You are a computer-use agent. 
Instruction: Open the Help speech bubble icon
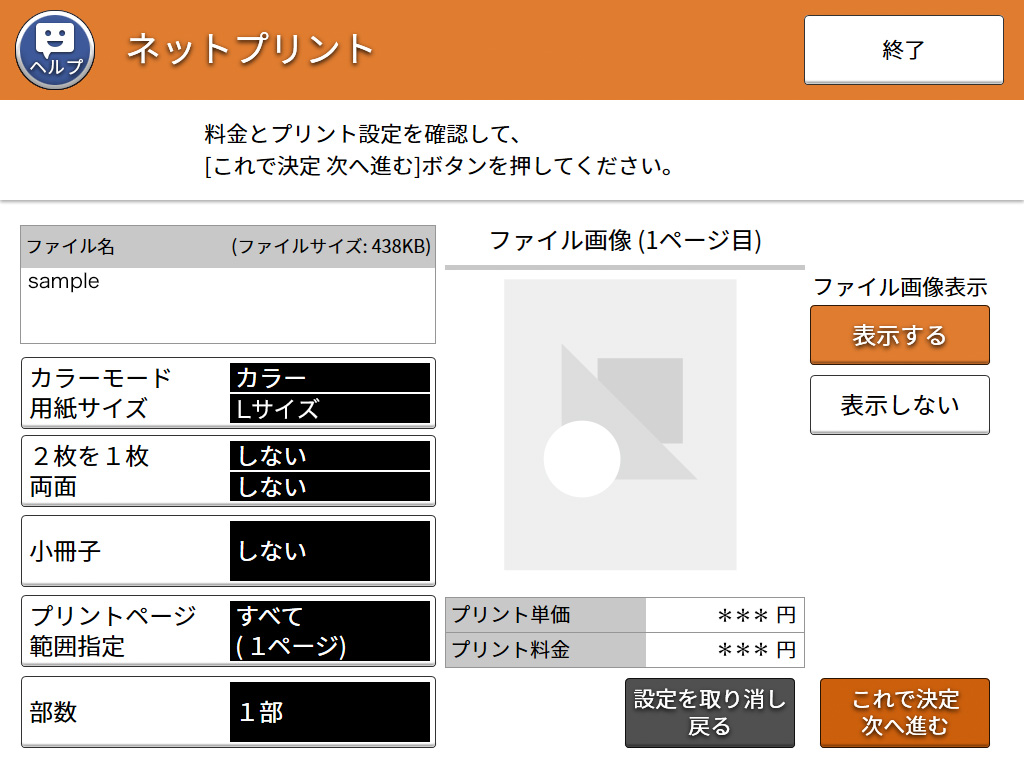(55, 49)
